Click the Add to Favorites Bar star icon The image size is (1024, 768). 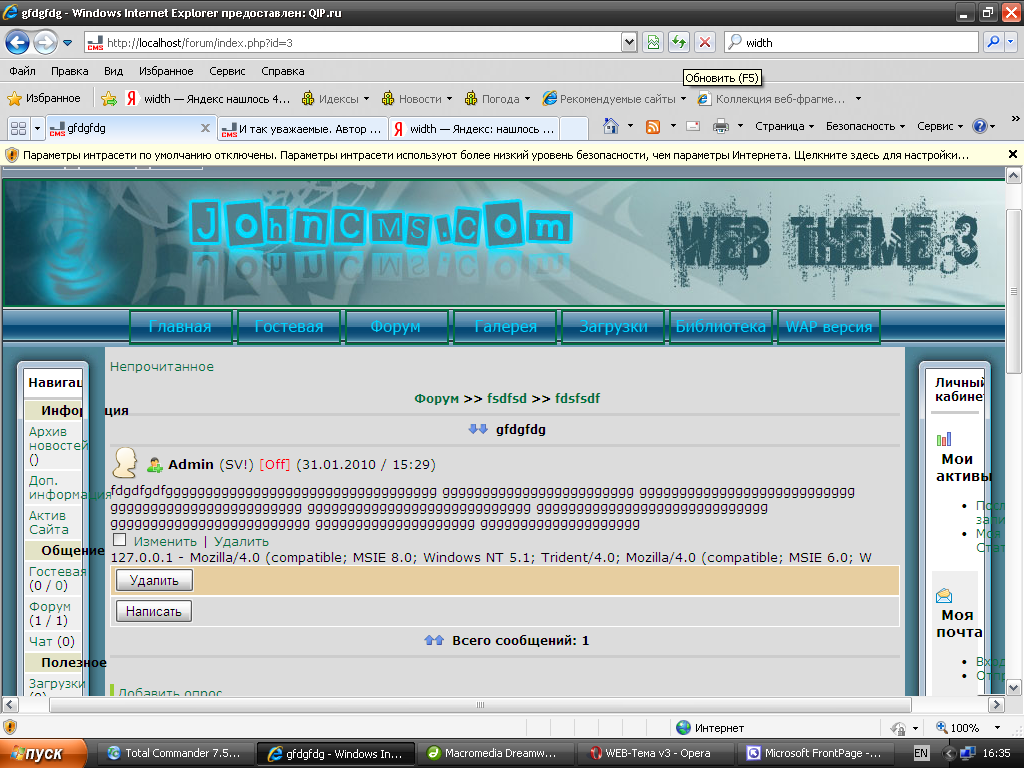click(109, 99)
